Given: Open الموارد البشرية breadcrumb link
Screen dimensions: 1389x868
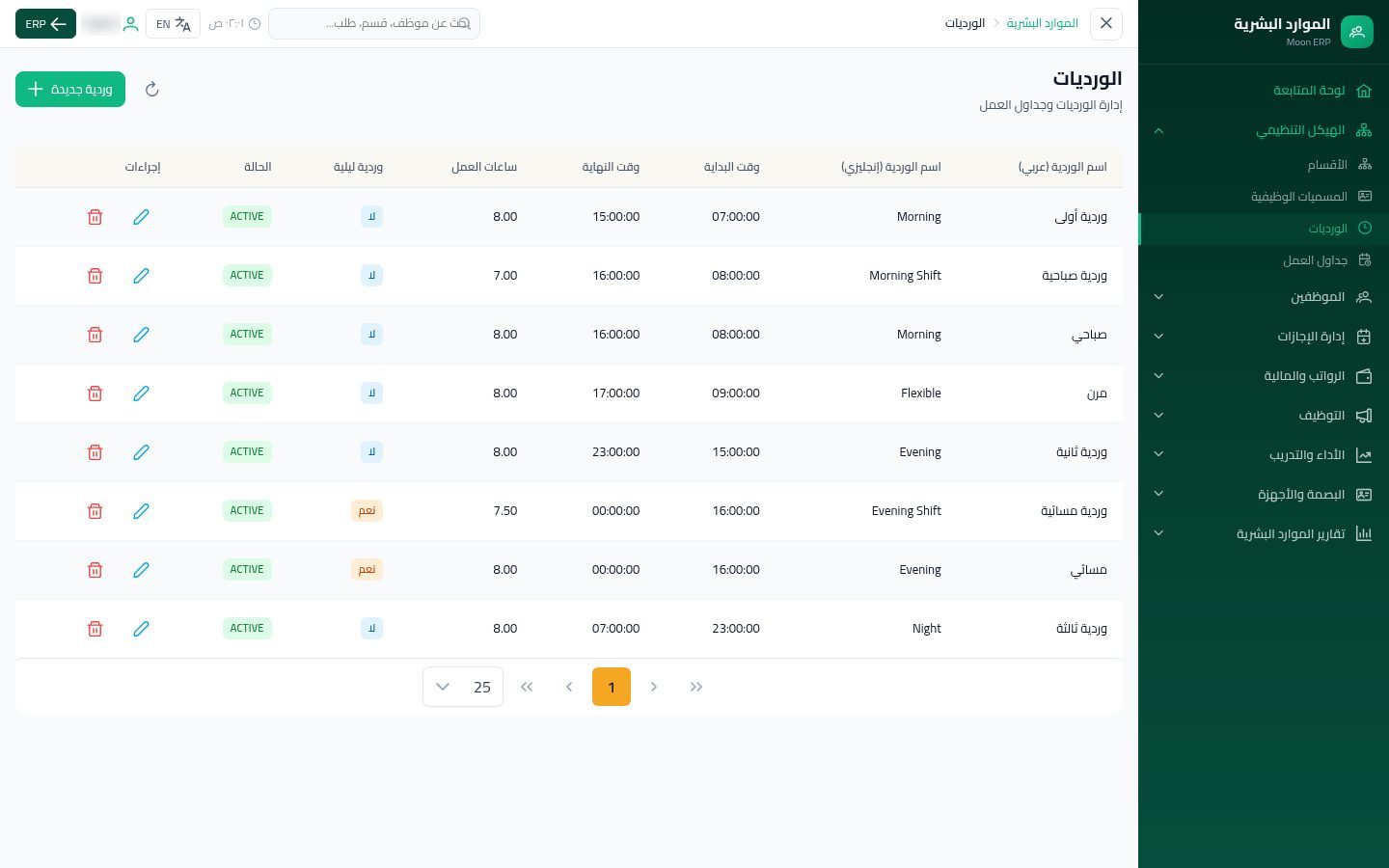Looking at the screenshot, I should [1043, 23].
